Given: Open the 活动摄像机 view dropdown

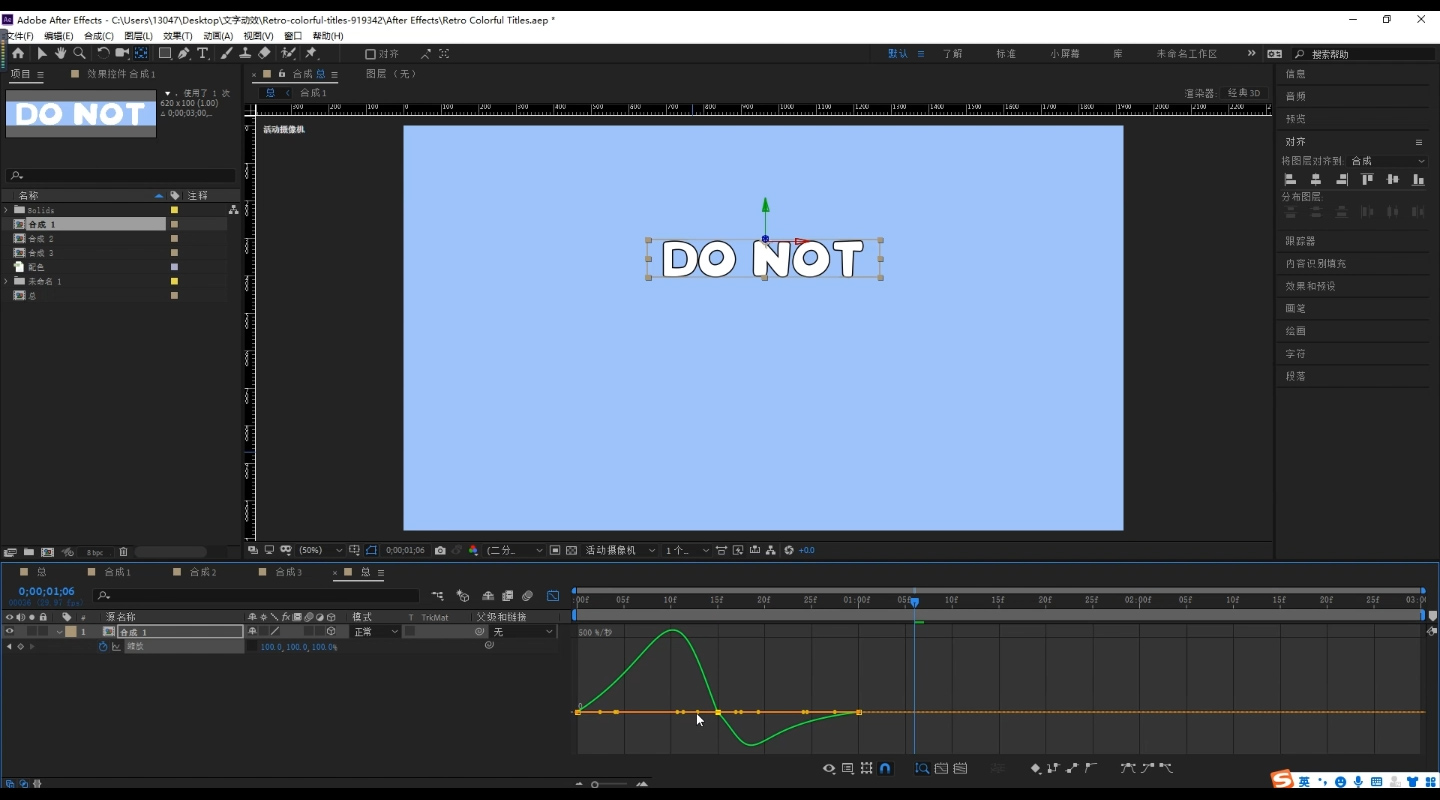Looking at the screenshot, I should click(x=620, y=550).
